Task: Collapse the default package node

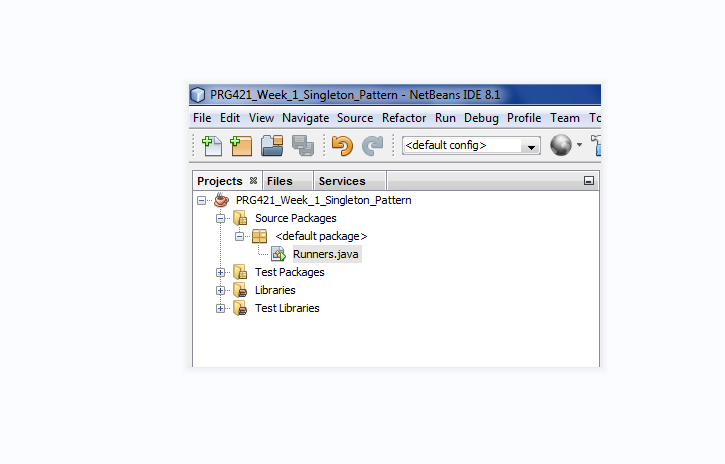Action: pyautogui.click(x=239, y=237)
